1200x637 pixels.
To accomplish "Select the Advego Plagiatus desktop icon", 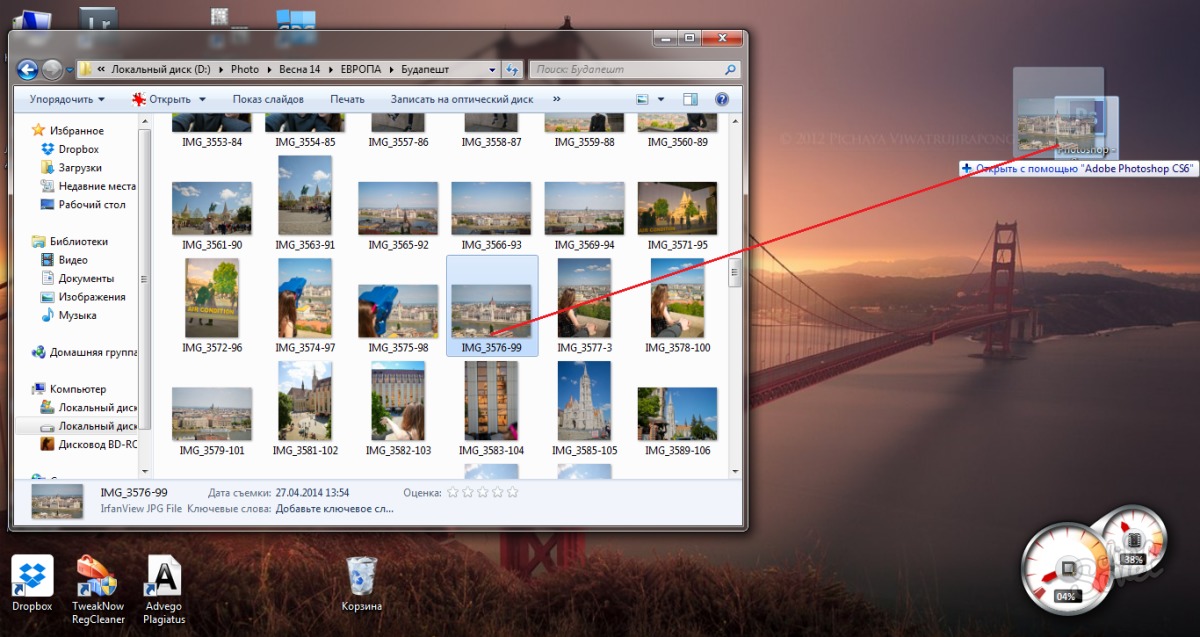I will (164, 579).
